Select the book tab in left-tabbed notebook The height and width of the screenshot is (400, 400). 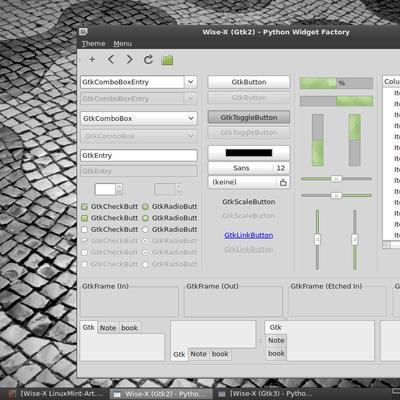pyautogui.click(x=276, y=353)
